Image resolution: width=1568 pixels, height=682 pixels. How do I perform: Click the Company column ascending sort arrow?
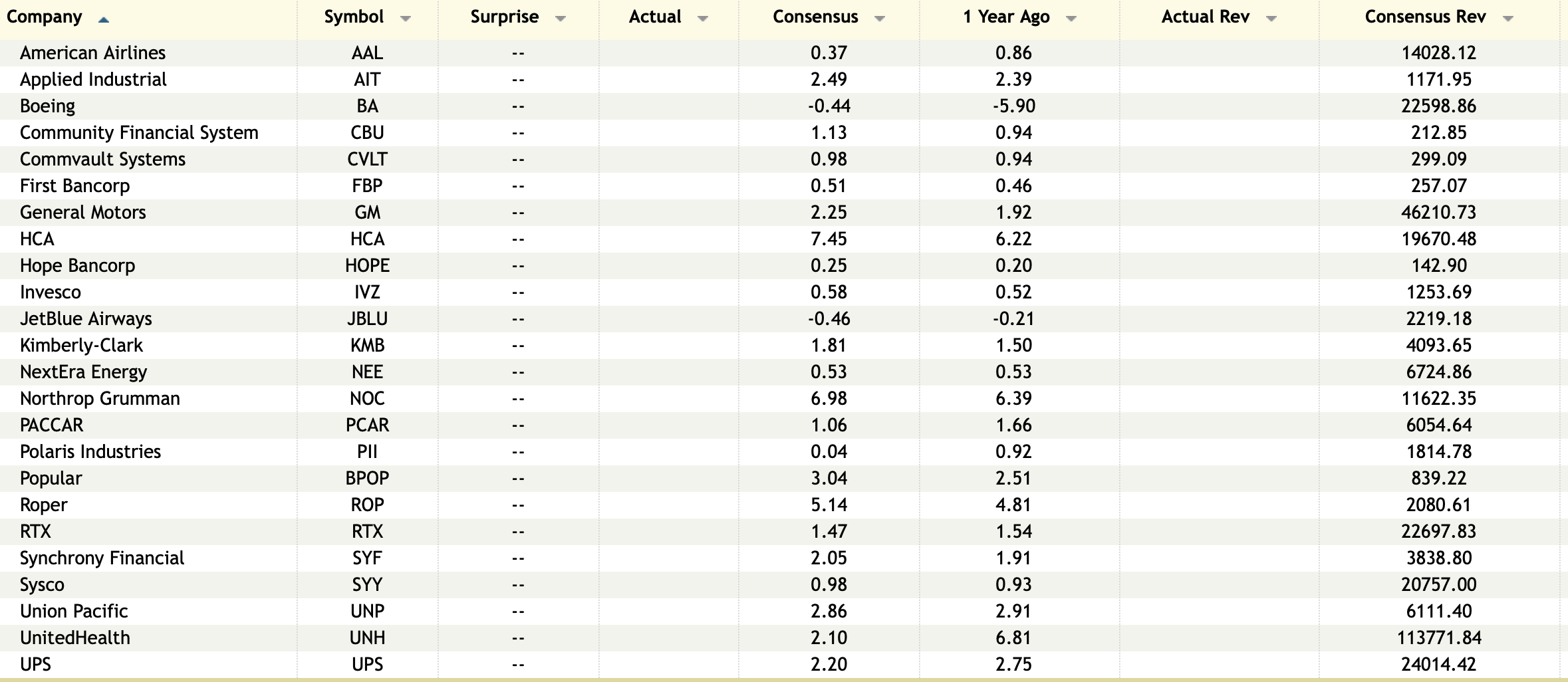click(103, 20)
